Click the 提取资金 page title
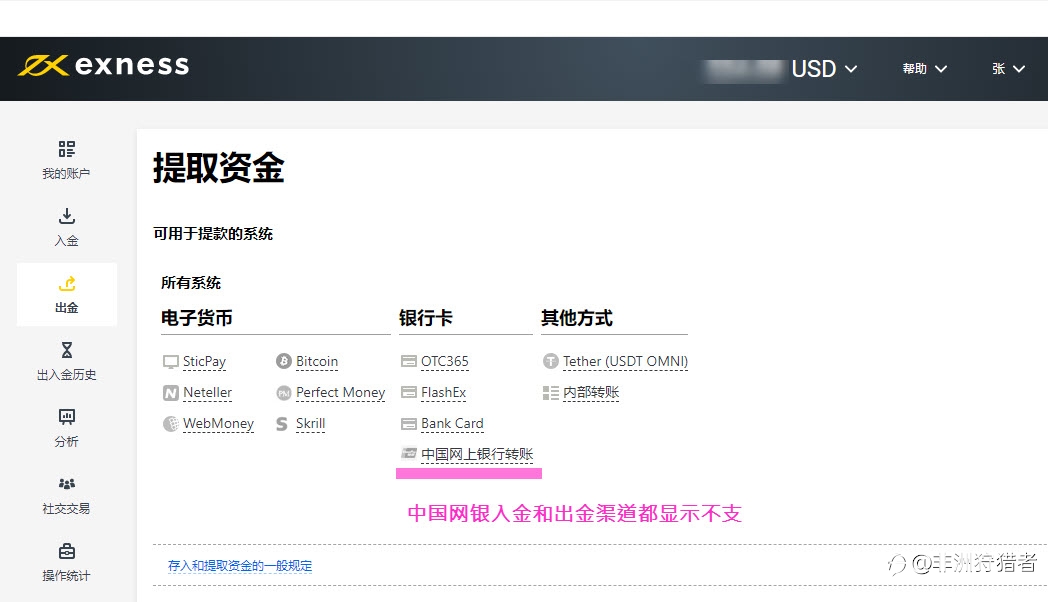The width and height of the screenshot is (1048, 602). pyautogui.click(x=219, y=167)
